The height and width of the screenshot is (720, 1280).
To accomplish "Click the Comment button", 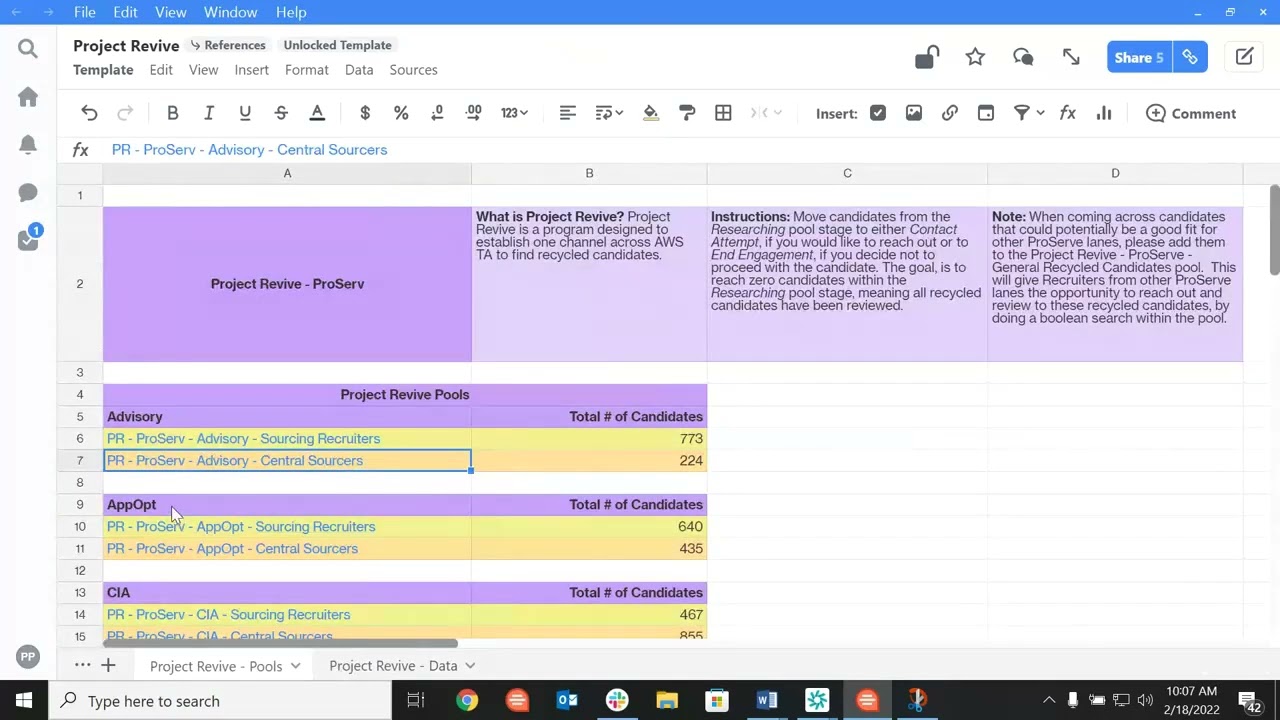I will tap(1191, 113).
